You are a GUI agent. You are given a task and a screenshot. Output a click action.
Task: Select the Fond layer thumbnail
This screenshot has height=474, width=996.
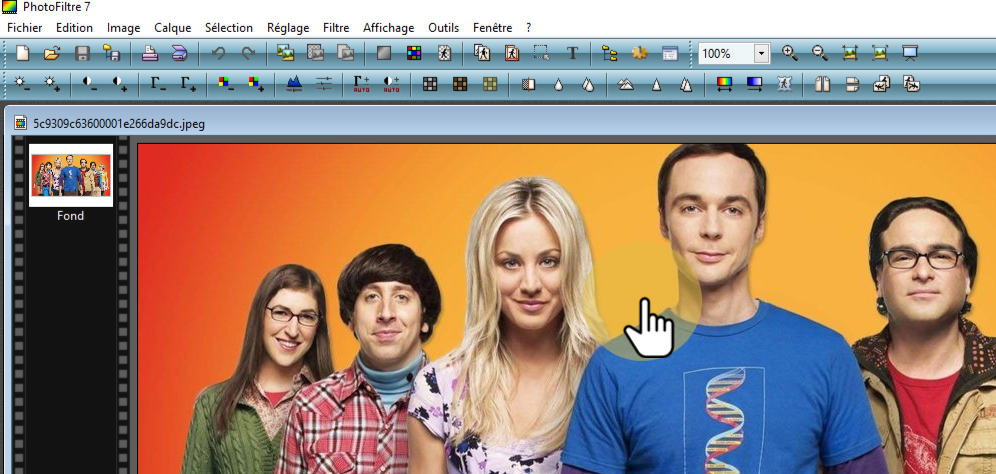coord(71,175)
